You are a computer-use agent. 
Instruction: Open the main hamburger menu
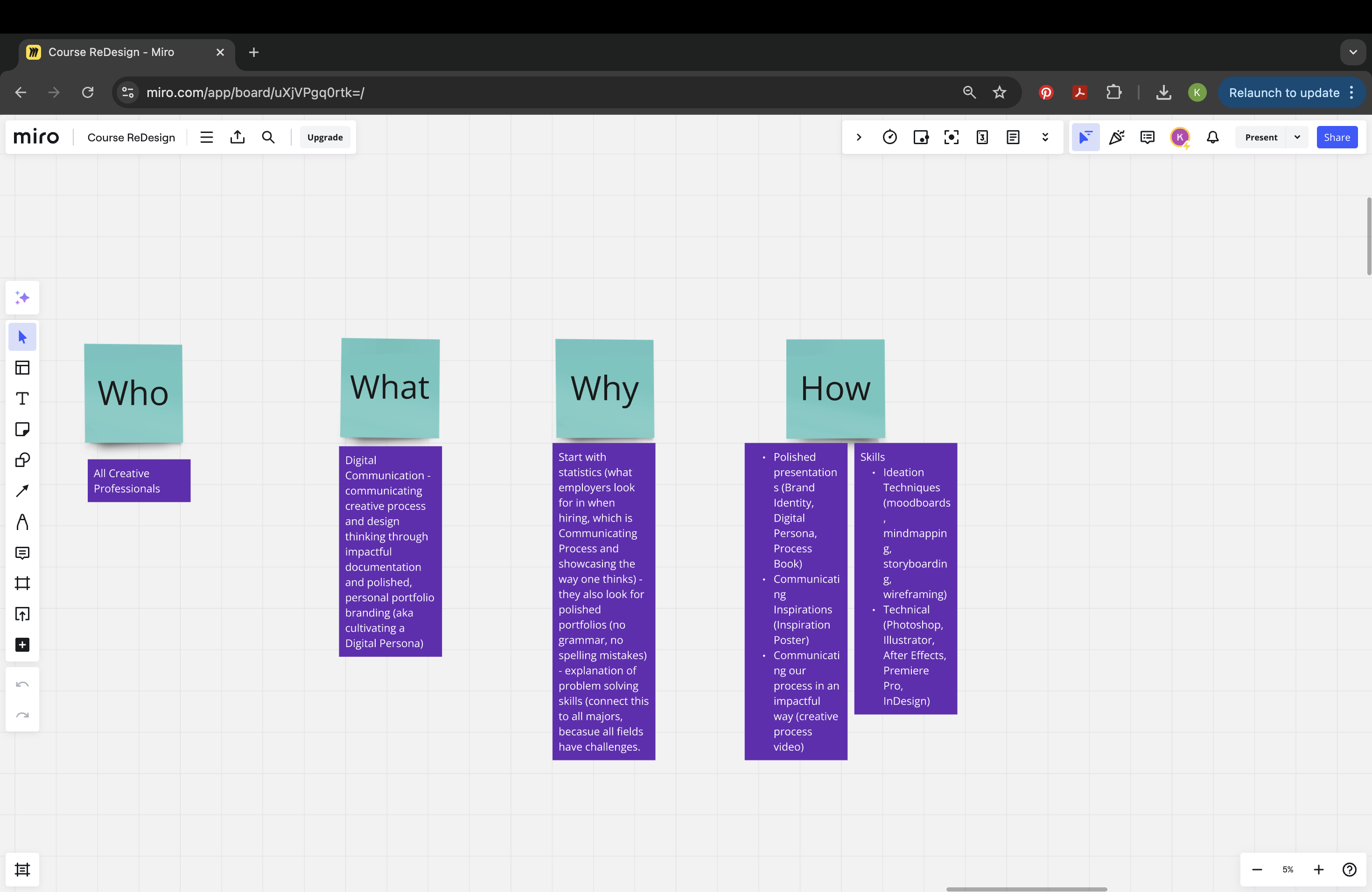coord(206,137)
